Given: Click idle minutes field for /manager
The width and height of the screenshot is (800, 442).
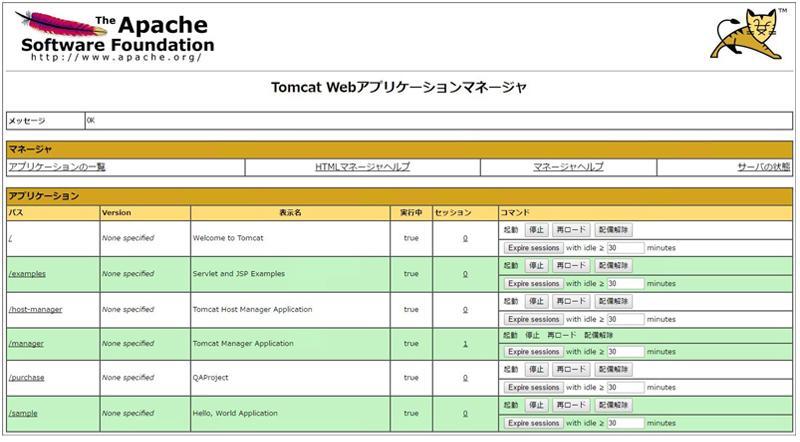Looking at the screenshot, I should (x=626, y=352).
